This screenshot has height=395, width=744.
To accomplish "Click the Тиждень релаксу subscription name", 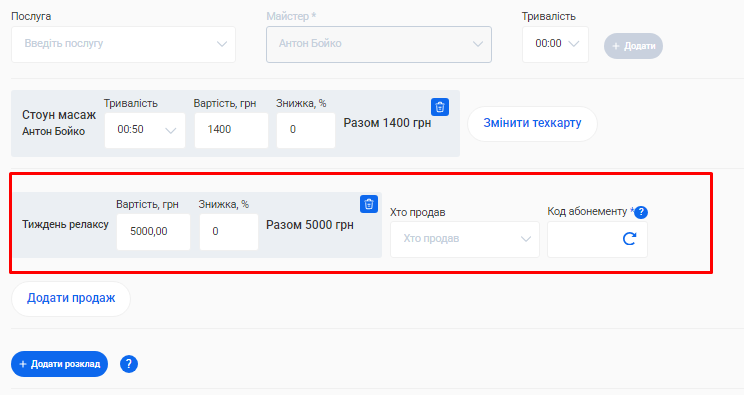I will coord(65,225).
